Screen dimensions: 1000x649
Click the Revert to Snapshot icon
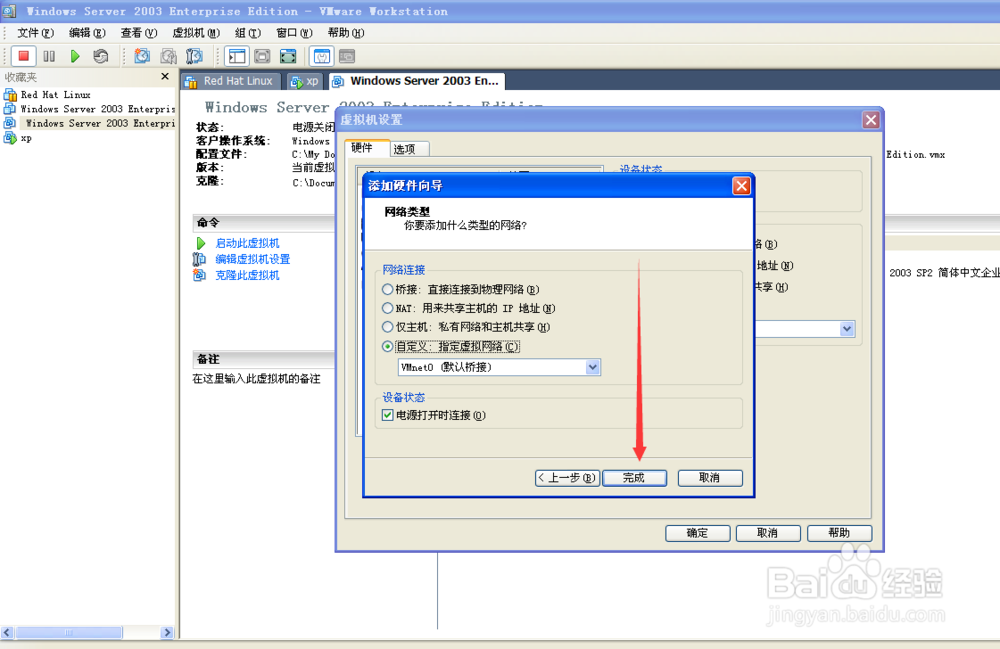point(168,56)
